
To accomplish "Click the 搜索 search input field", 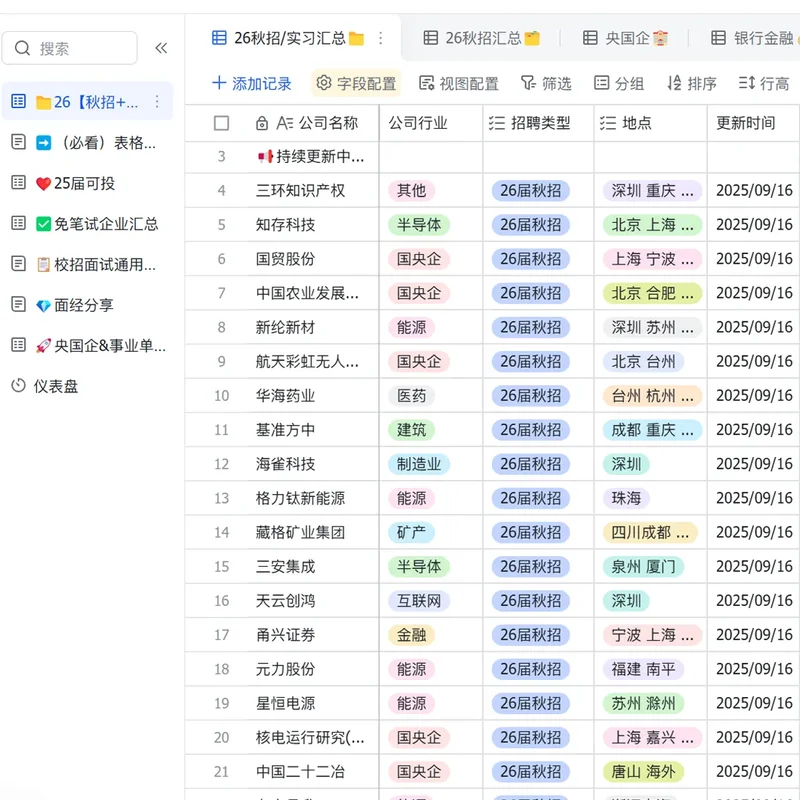I will [x=70, y=48].
